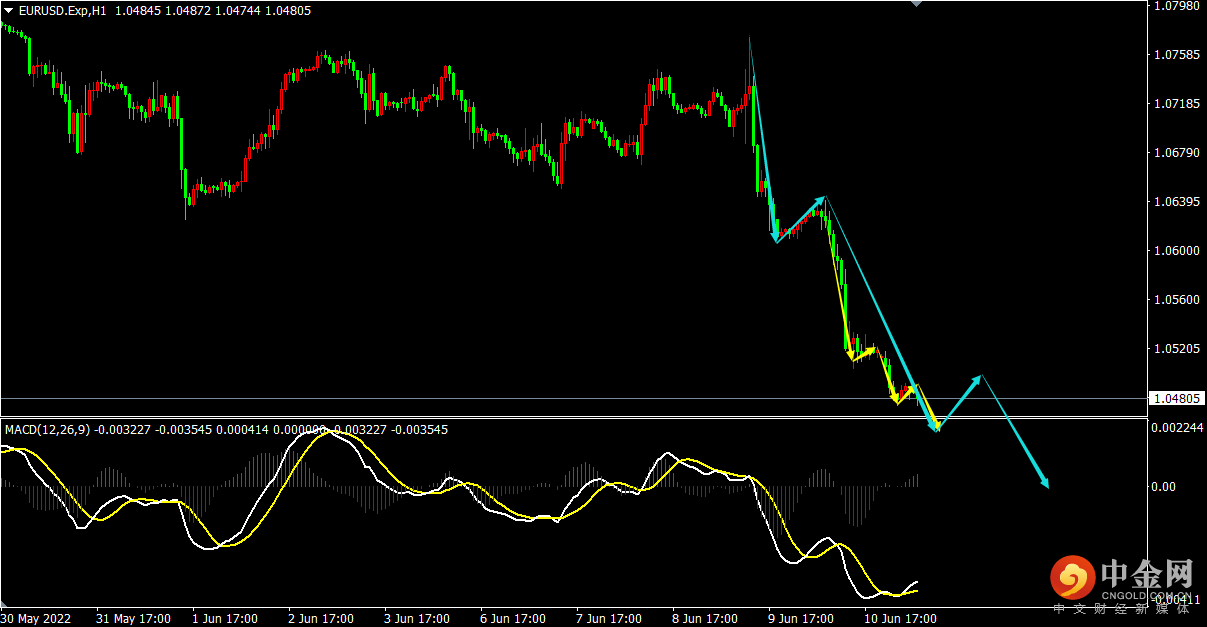Click the 0.002244 MACD scale value
Viewport: 1207px width, 627px height.
click(x=1179, y=427)
